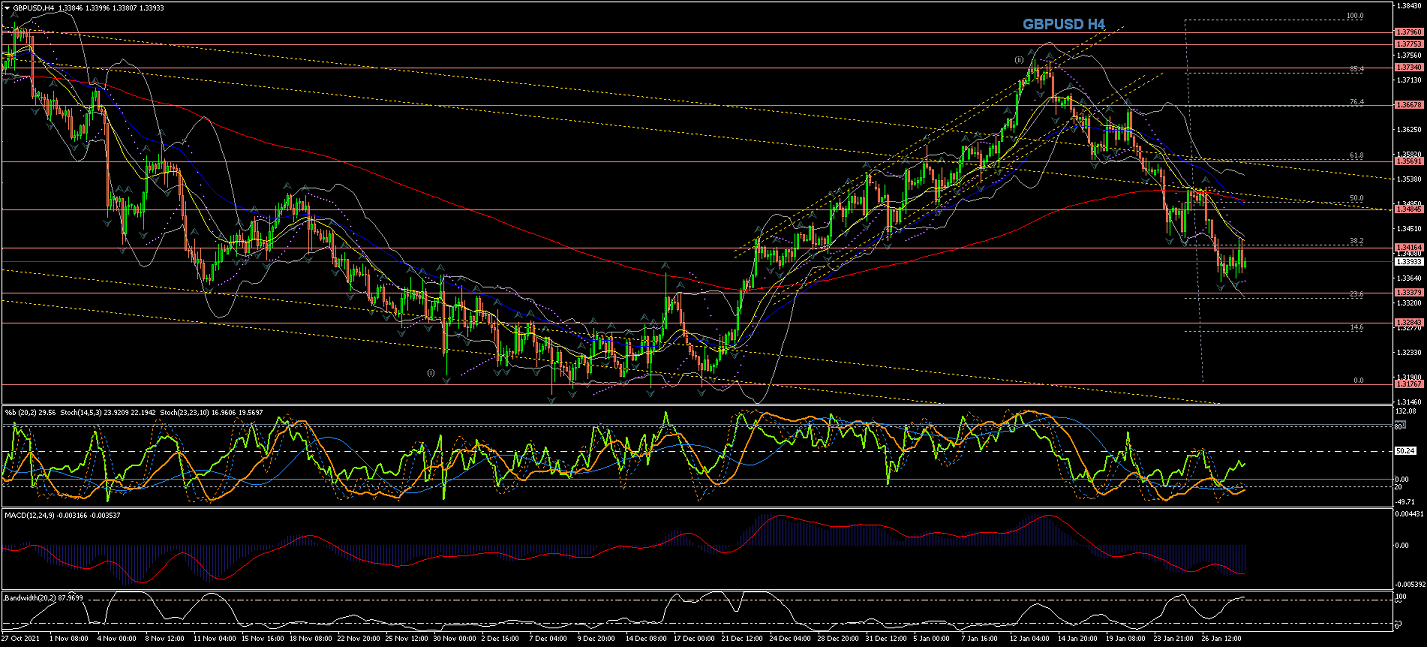Viewport: 1427px width, 647px height.
Task: Click the Fibonacci 76.4 level label
Action: 1357,101
